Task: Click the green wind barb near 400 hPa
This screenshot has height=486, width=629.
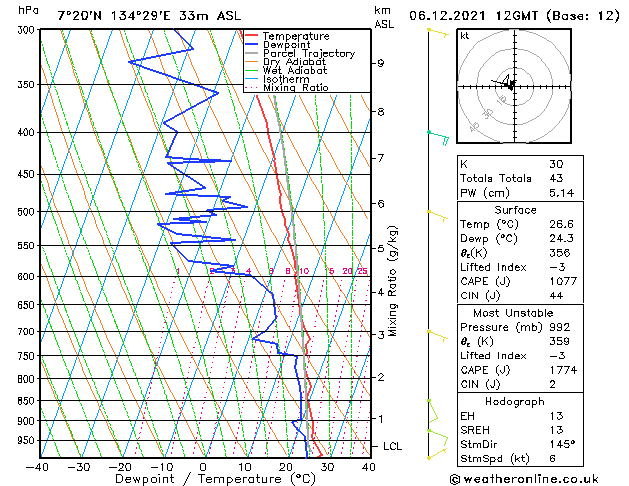Action: [438, 136]
